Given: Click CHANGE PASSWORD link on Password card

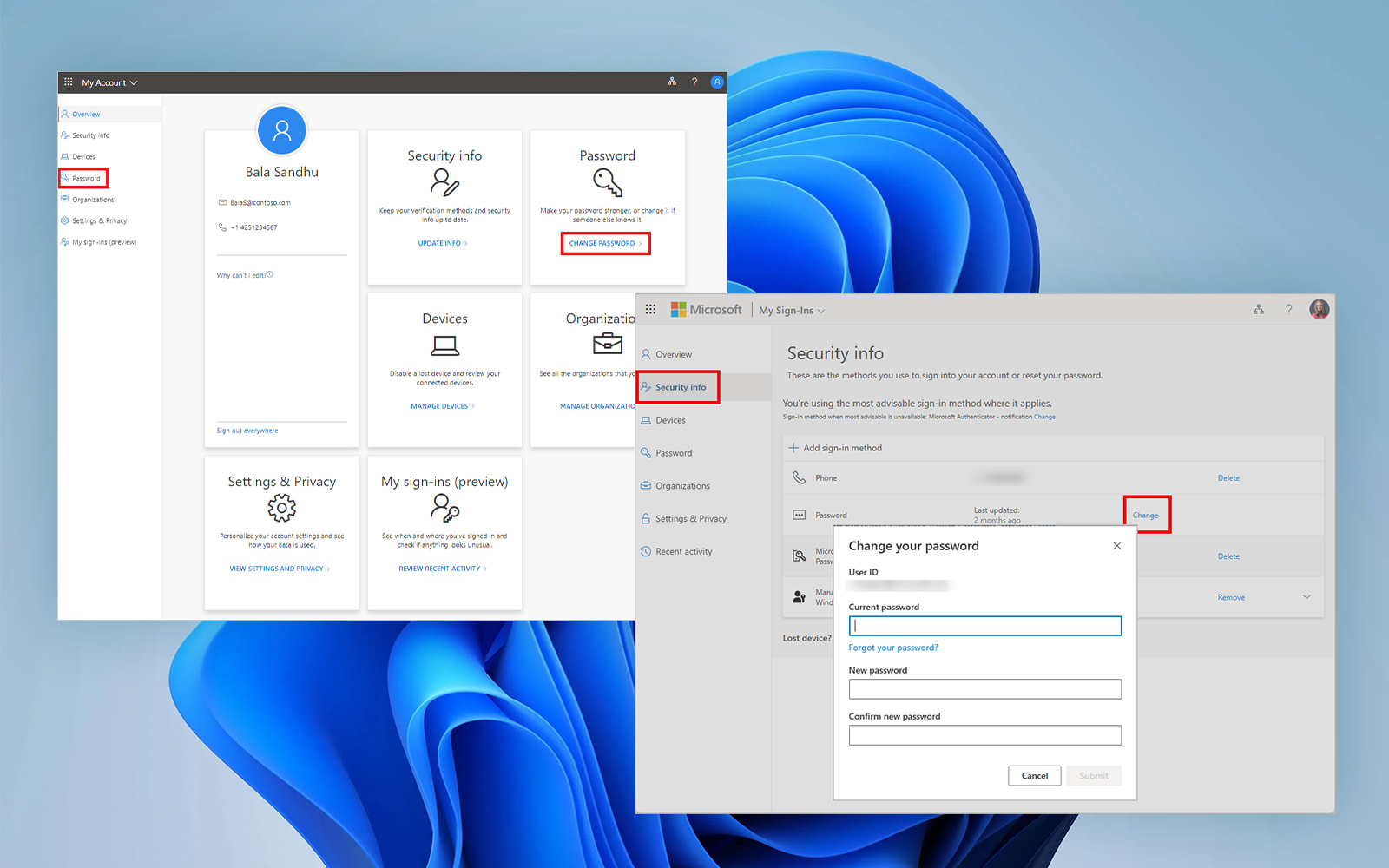Looking at the screenshot, I should 605,243.
